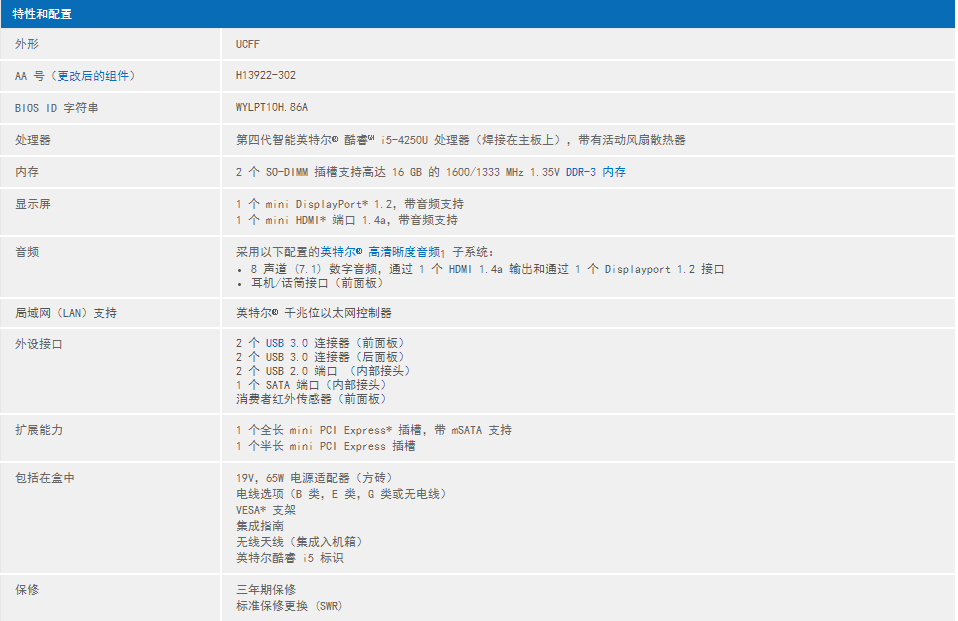
Task: Select the AA number H13922-302
Action: 266,76
